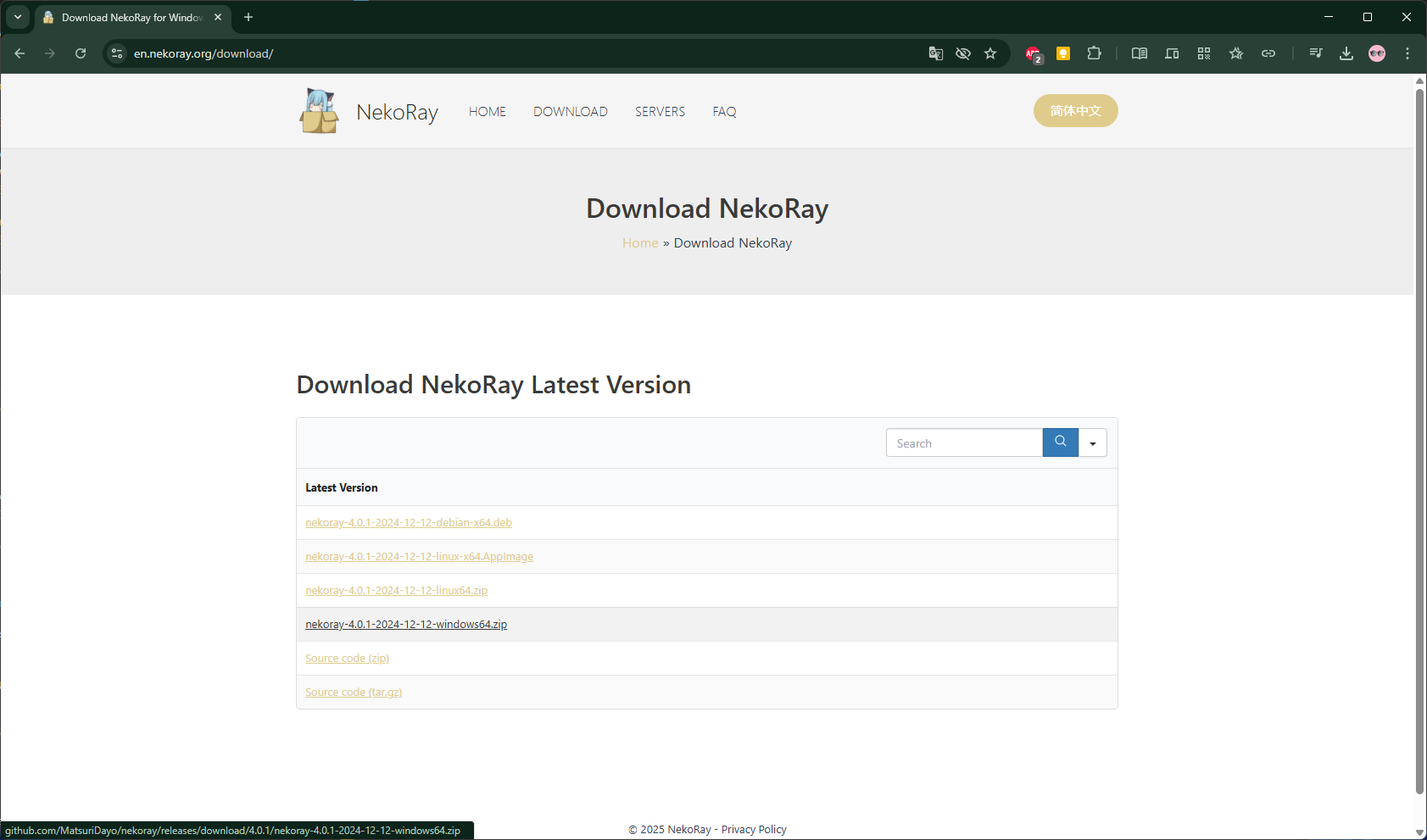Open reading mode book icon
This screenshot has height=840, width=1427.
1140,53
